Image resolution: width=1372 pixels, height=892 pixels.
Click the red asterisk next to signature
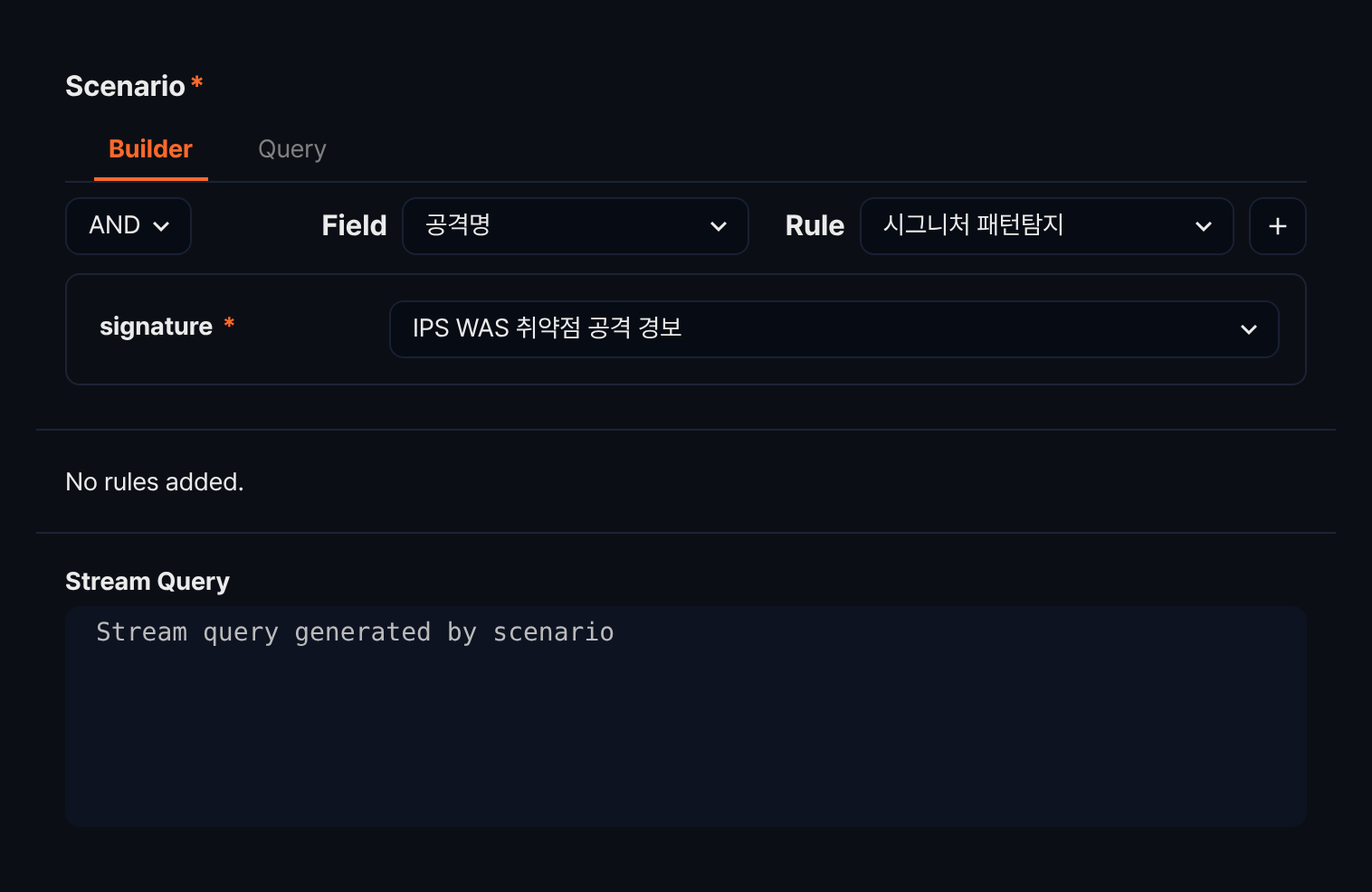tap(229, 323)
